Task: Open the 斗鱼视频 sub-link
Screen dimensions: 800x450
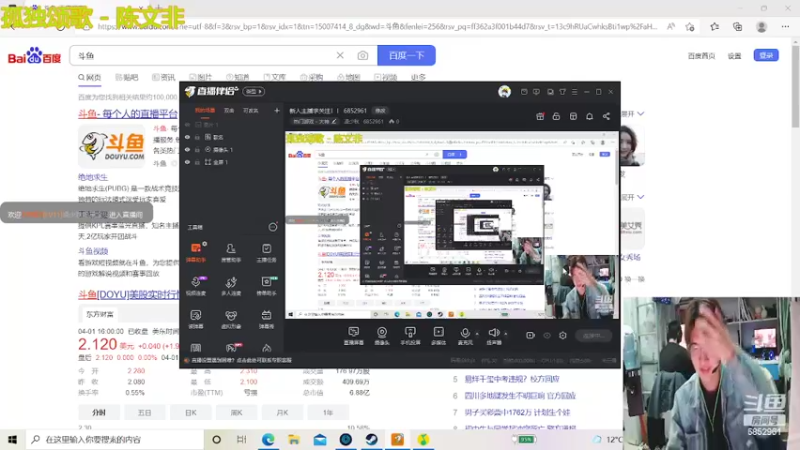Action: (93, 251)
